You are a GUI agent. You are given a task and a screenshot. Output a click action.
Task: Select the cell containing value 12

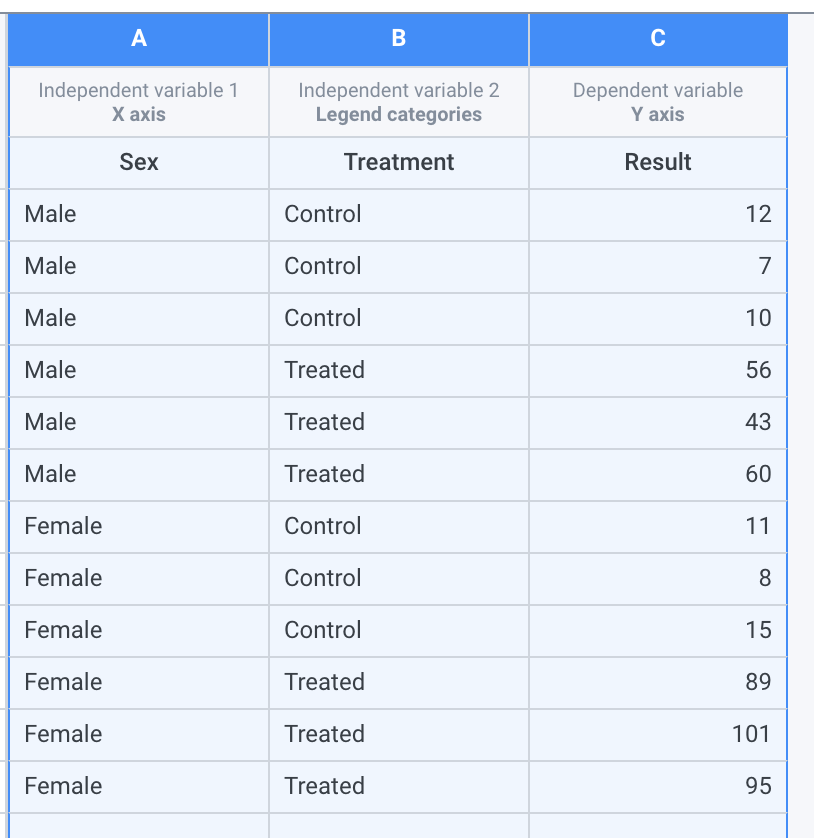pyautogui.click(x=657, y=214)
